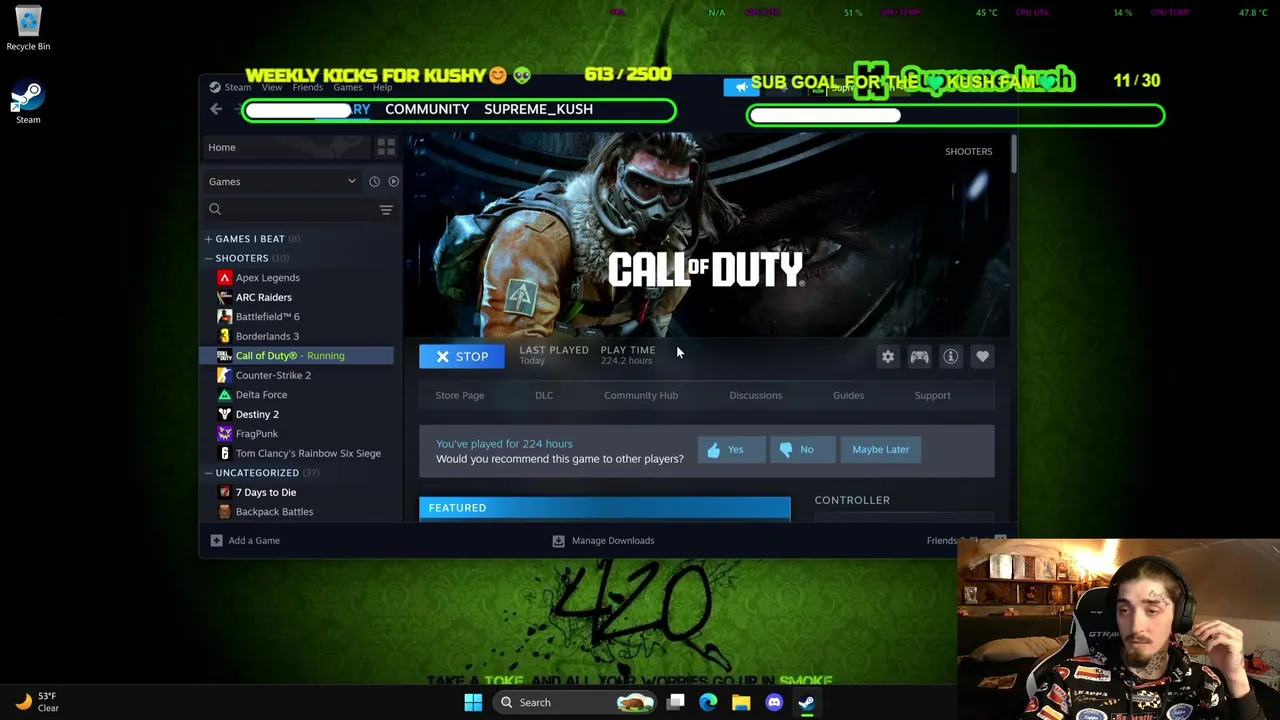This screenshot has height=720, width=1280.
Task: Open Manage Downloads at the bottom
Action: click(x=604, y=541)
